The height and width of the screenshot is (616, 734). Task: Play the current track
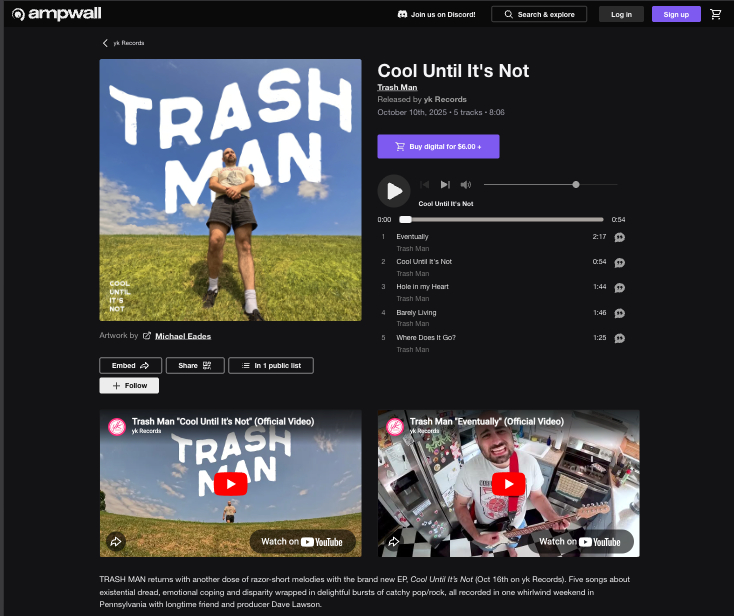(x=394, y=191)
